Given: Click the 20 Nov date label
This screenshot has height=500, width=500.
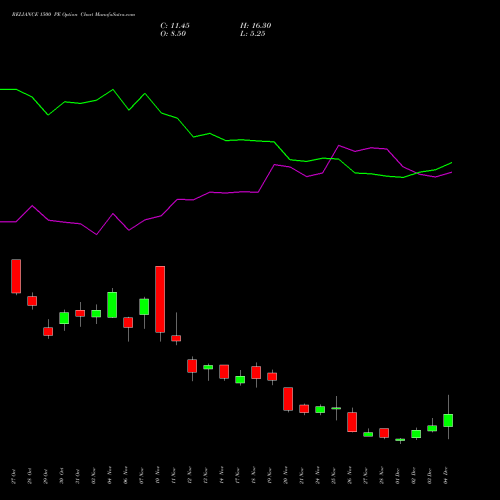Looking at the screenshot, I should (285, 476).
